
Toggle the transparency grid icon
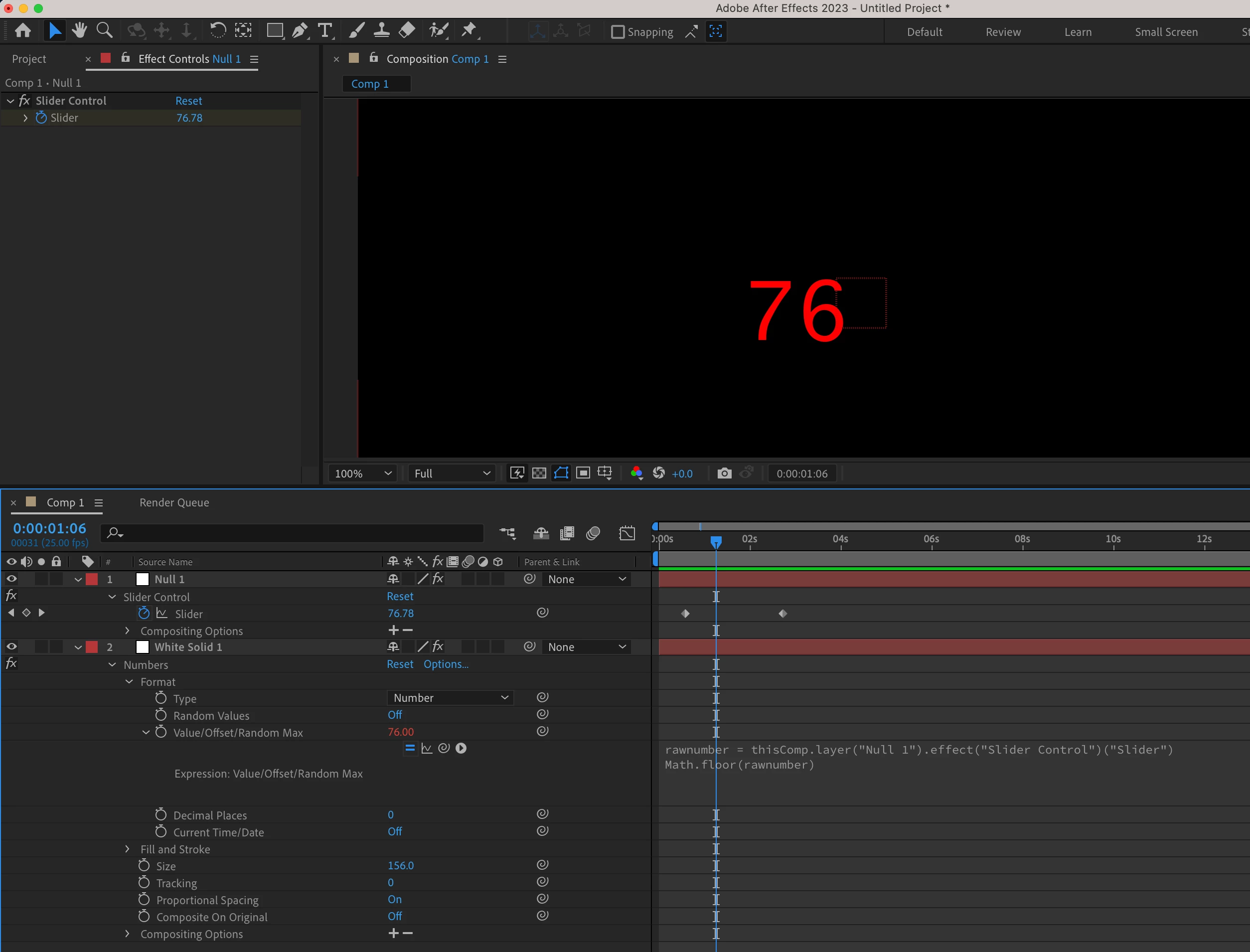[x=539, y=473]
